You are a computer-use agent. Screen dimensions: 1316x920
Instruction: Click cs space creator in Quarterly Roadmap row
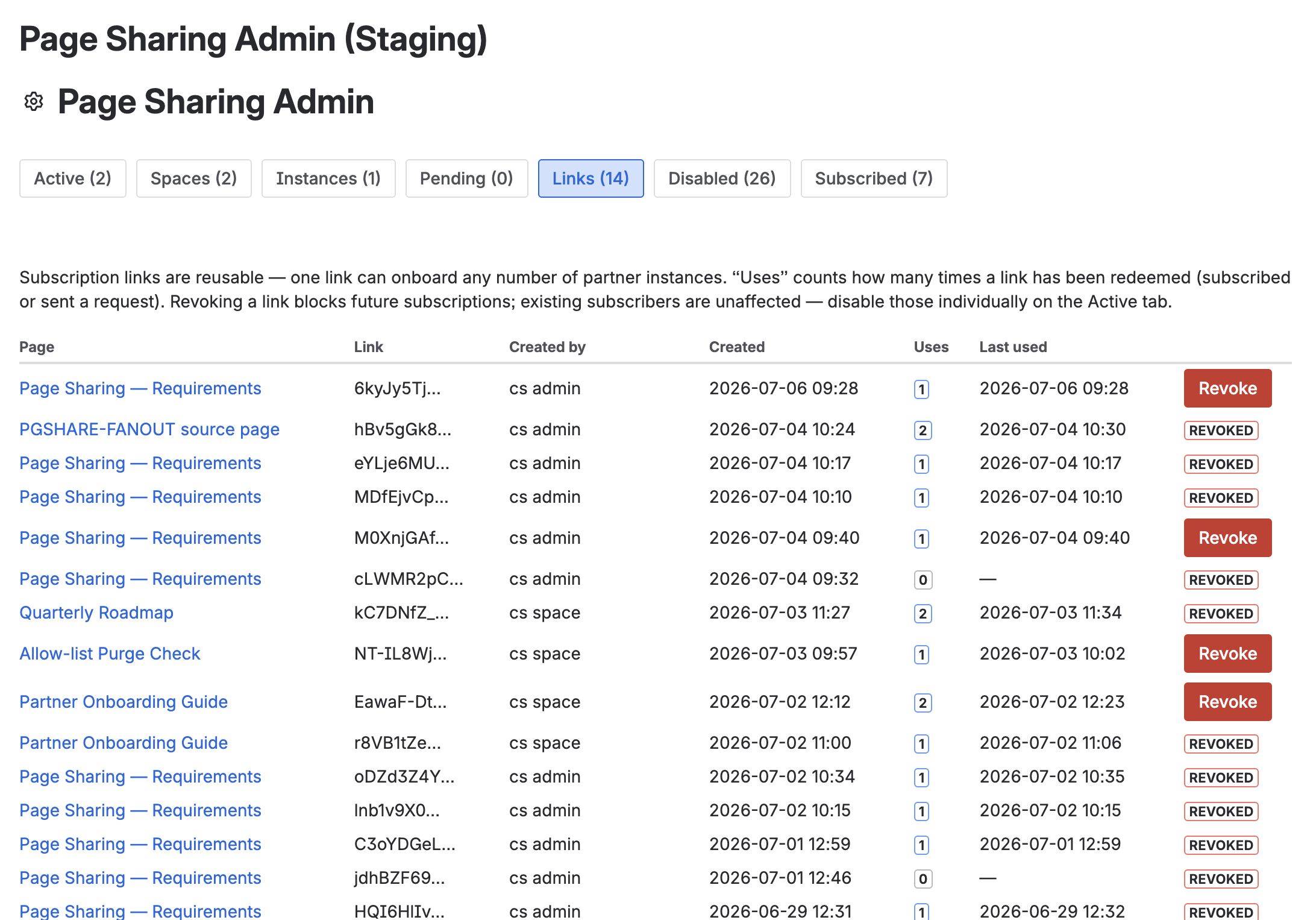click(545, 613)
